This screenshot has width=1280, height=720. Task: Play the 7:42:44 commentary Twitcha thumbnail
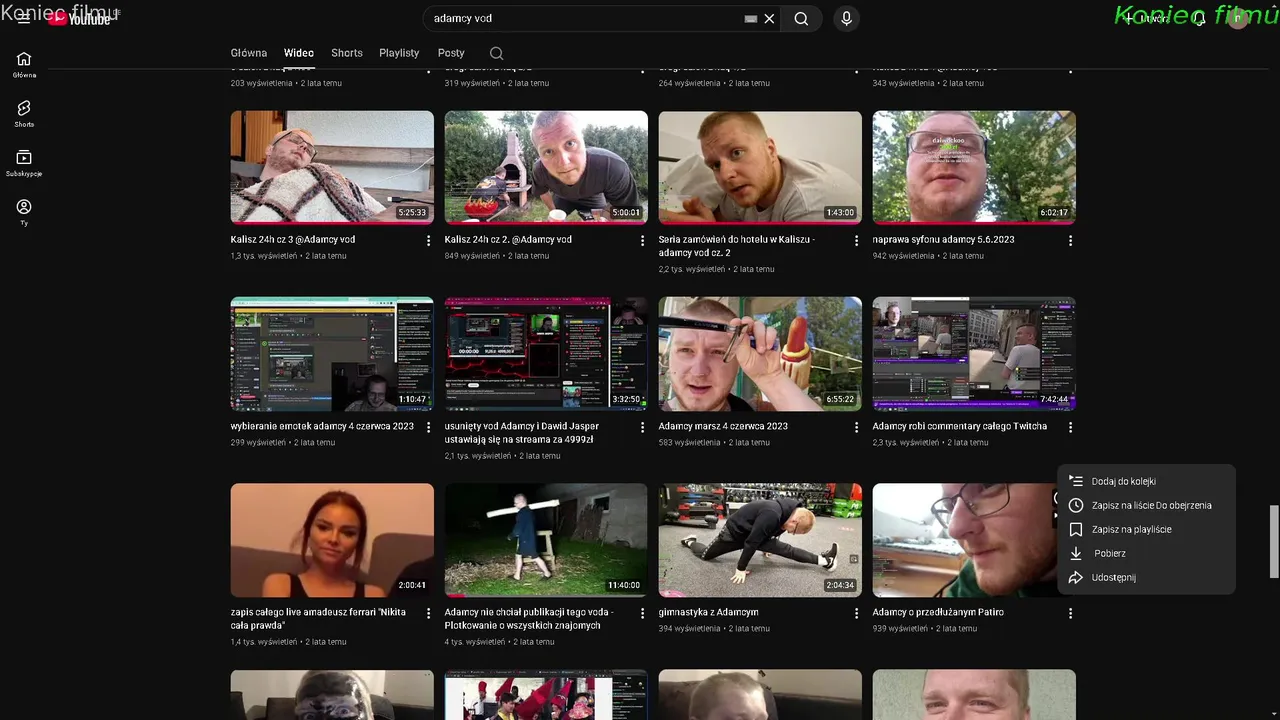[x=974, y=354]
